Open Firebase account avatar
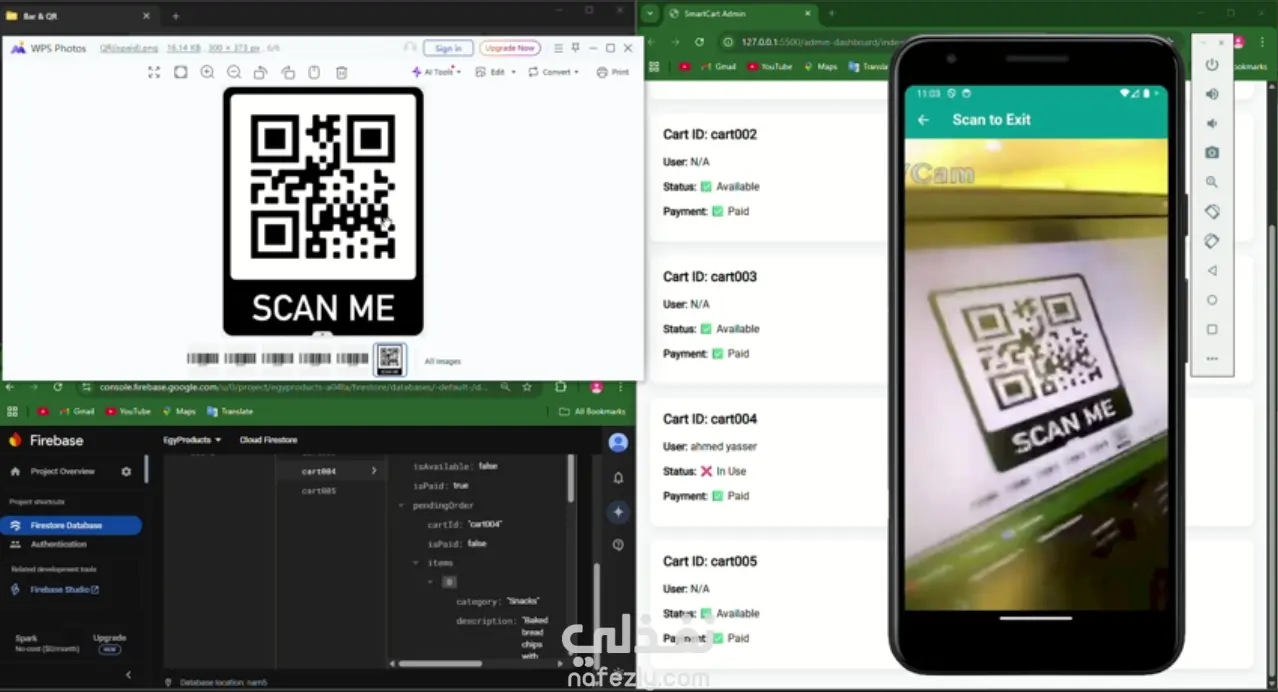The image size is (1278, 692). pos(618,442)
